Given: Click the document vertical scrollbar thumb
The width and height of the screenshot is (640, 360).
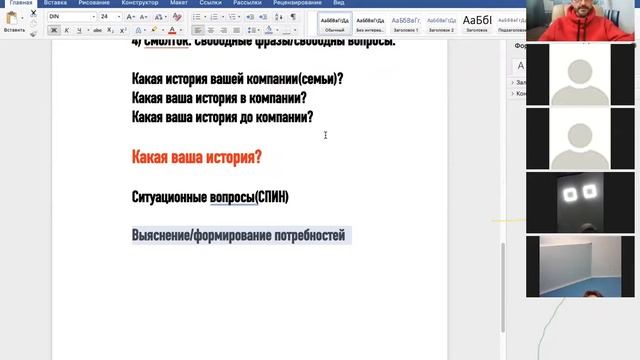Looking at the screenshot, I should coord(503,287).
